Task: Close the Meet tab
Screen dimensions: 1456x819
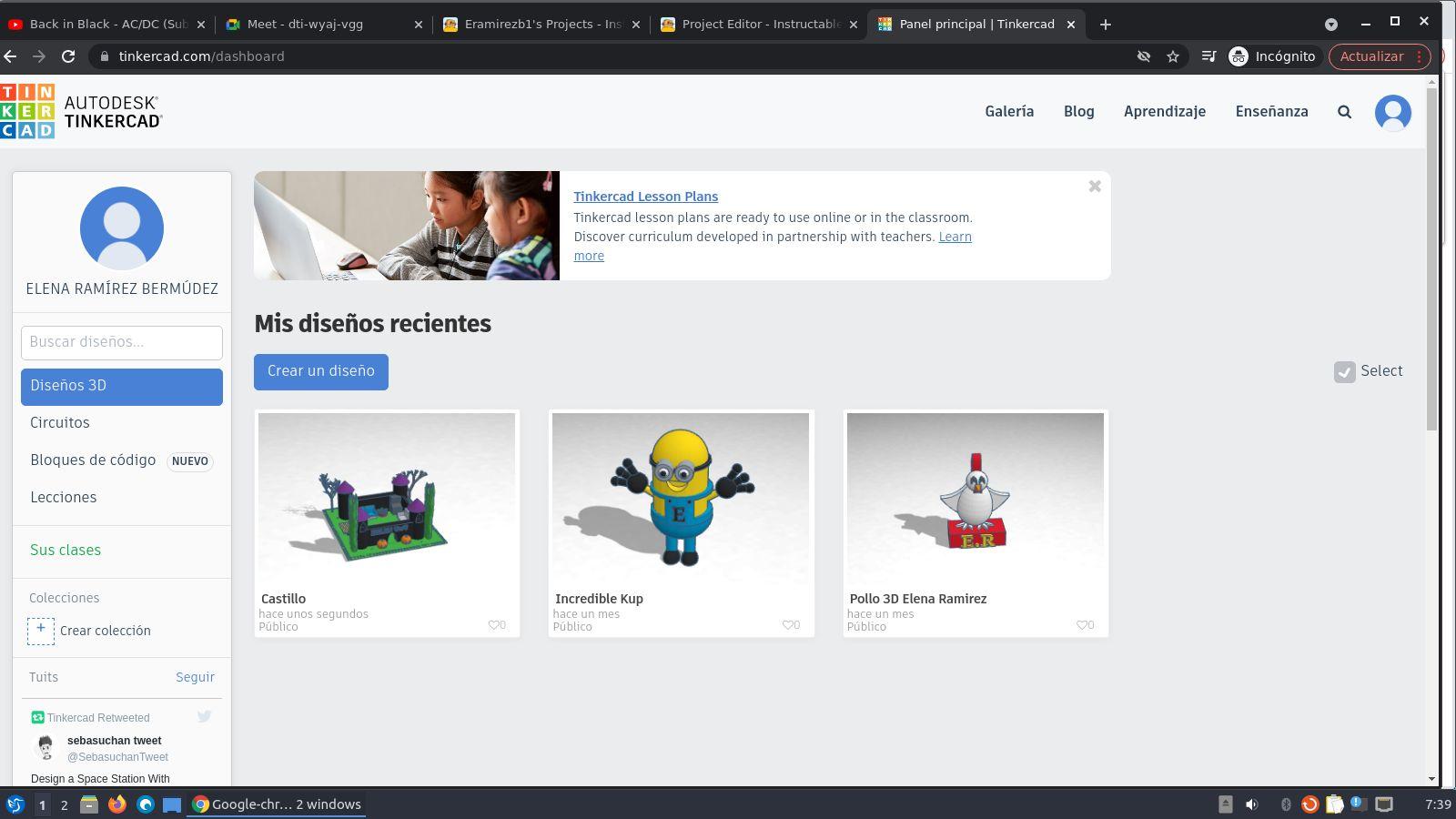Action: (419, 25)
